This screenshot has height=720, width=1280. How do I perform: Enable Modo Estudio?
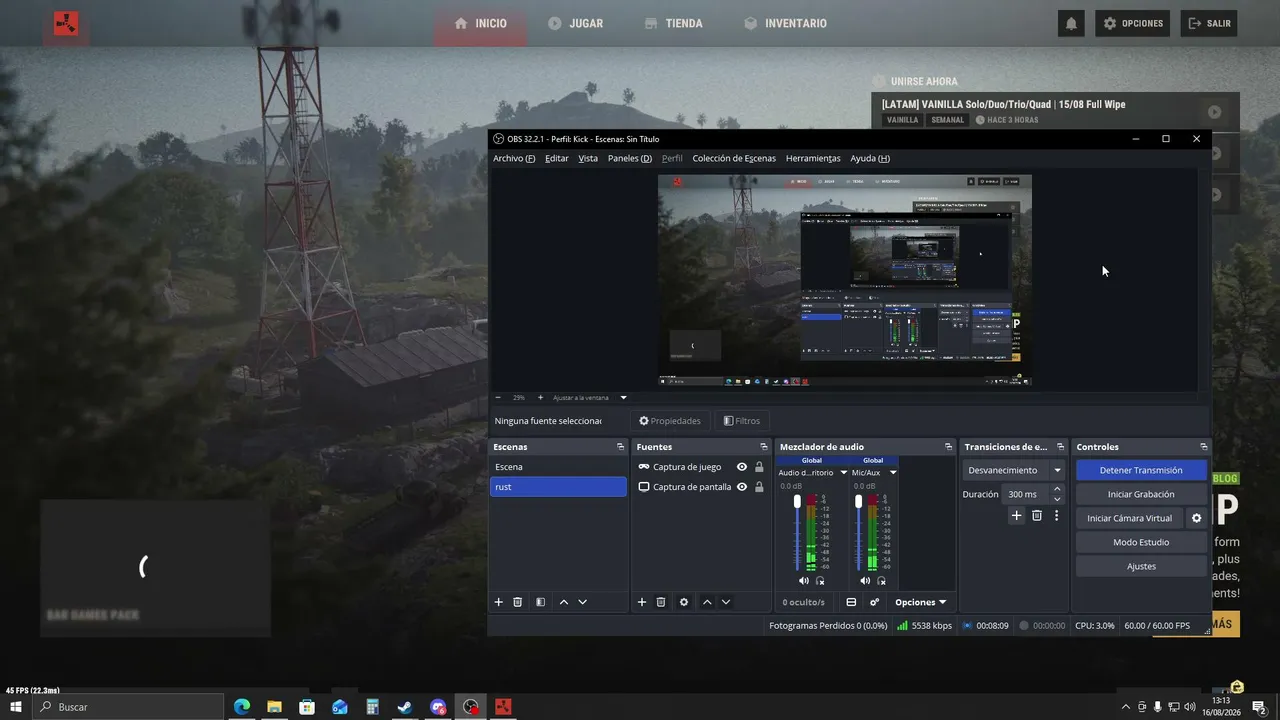1141,542
